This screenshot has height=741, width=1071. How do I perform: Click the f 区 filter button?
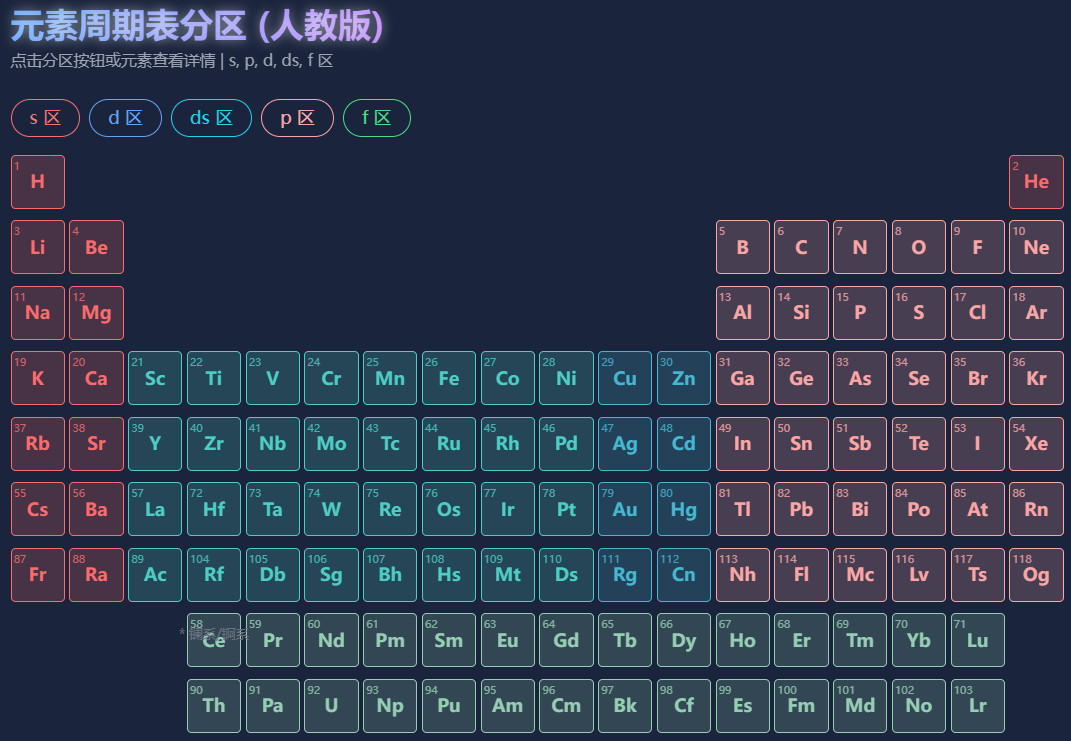pos(377,117)
